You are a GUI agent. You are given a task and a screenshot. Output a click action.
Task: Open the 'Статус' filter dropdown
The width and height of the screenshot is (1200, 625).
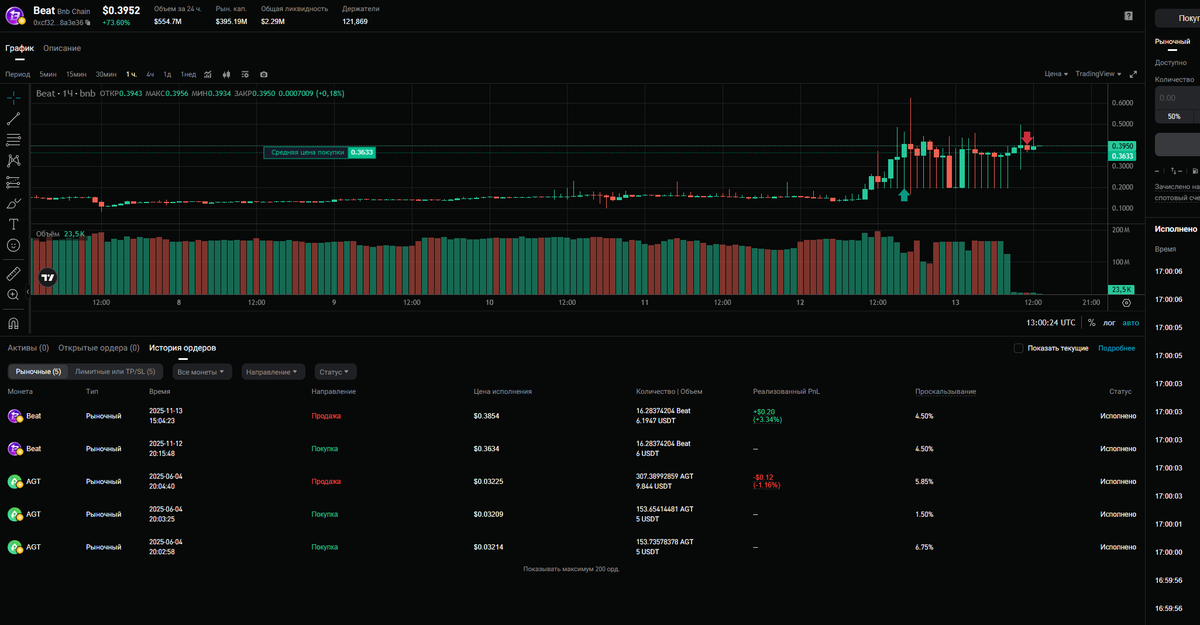coord(335,371)
